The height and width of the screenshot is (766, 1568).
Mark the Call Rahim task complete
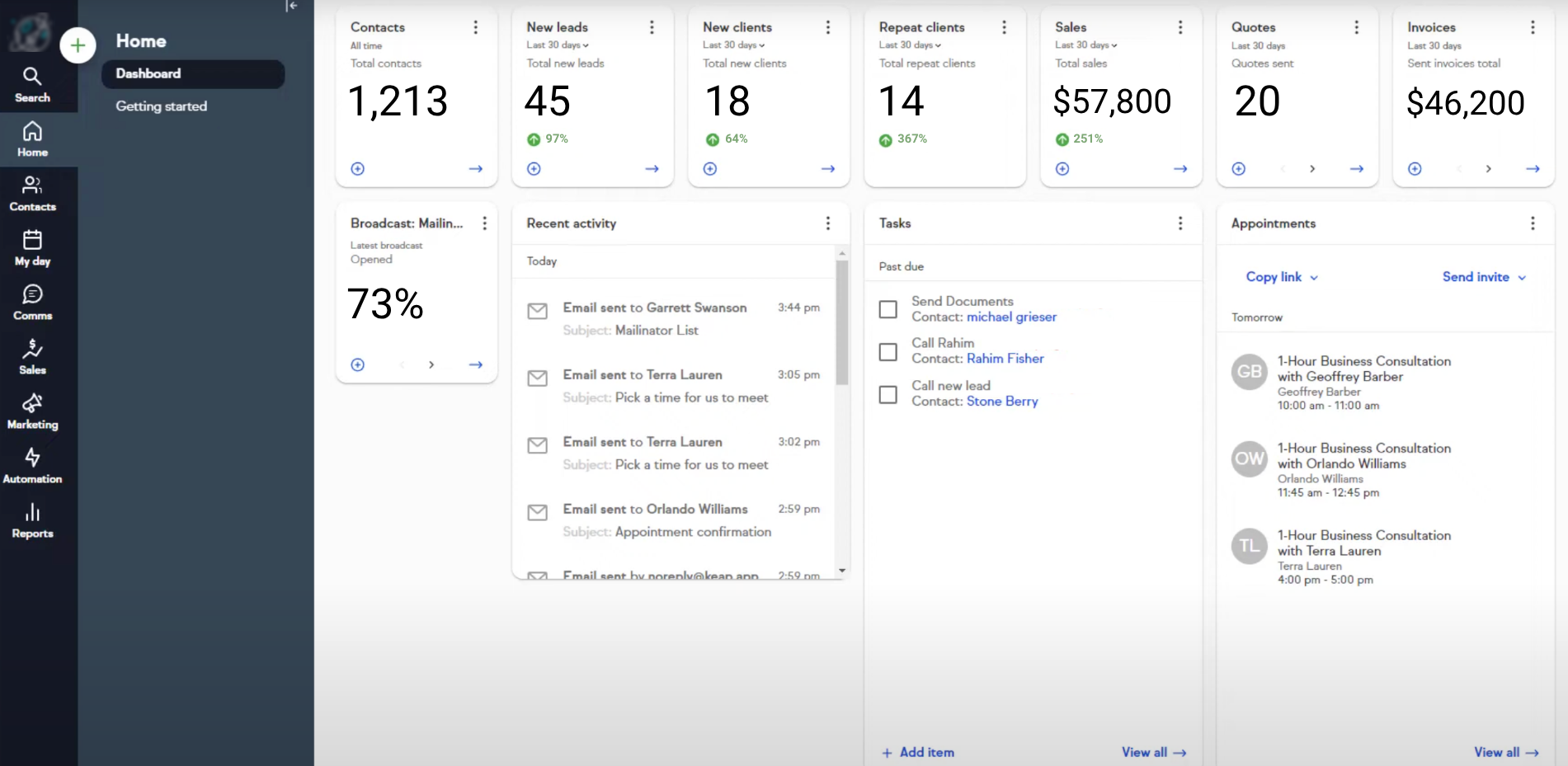pyautogui.click(x=888, y=352)
